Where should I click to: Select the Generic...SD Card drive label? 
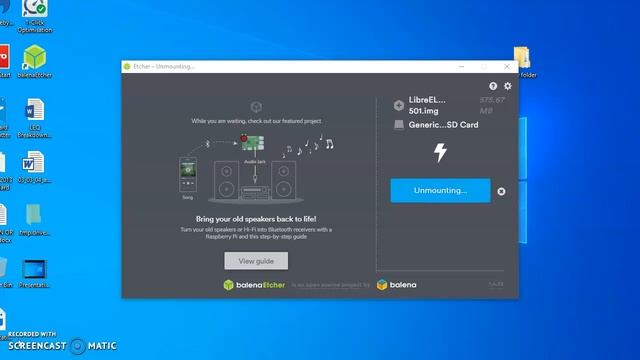443,125
